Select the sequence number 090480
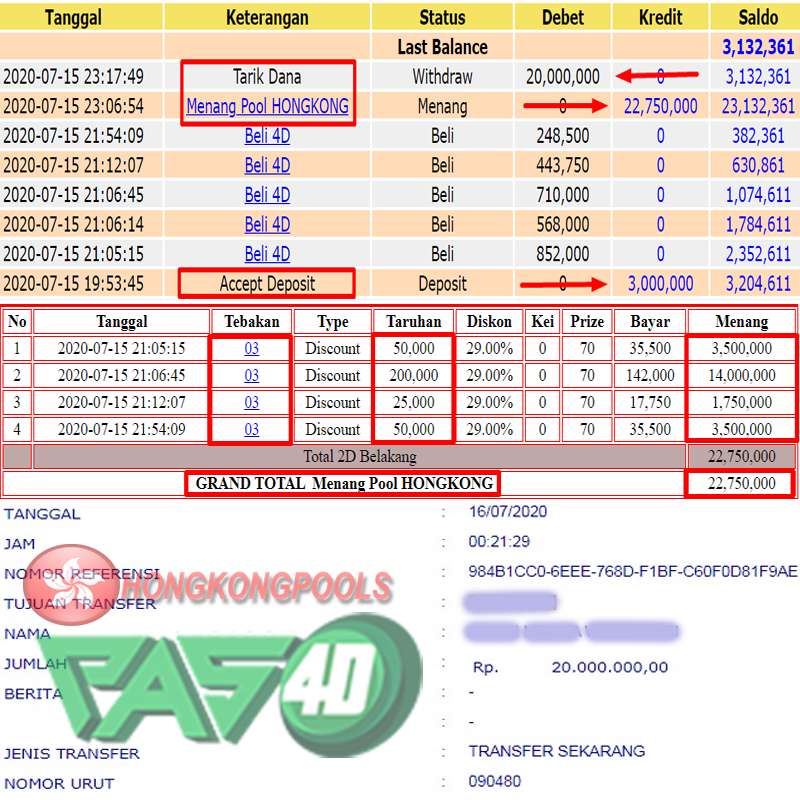Image resolution: width=800 pixels, height=800 pixels. tap(494, 781)
